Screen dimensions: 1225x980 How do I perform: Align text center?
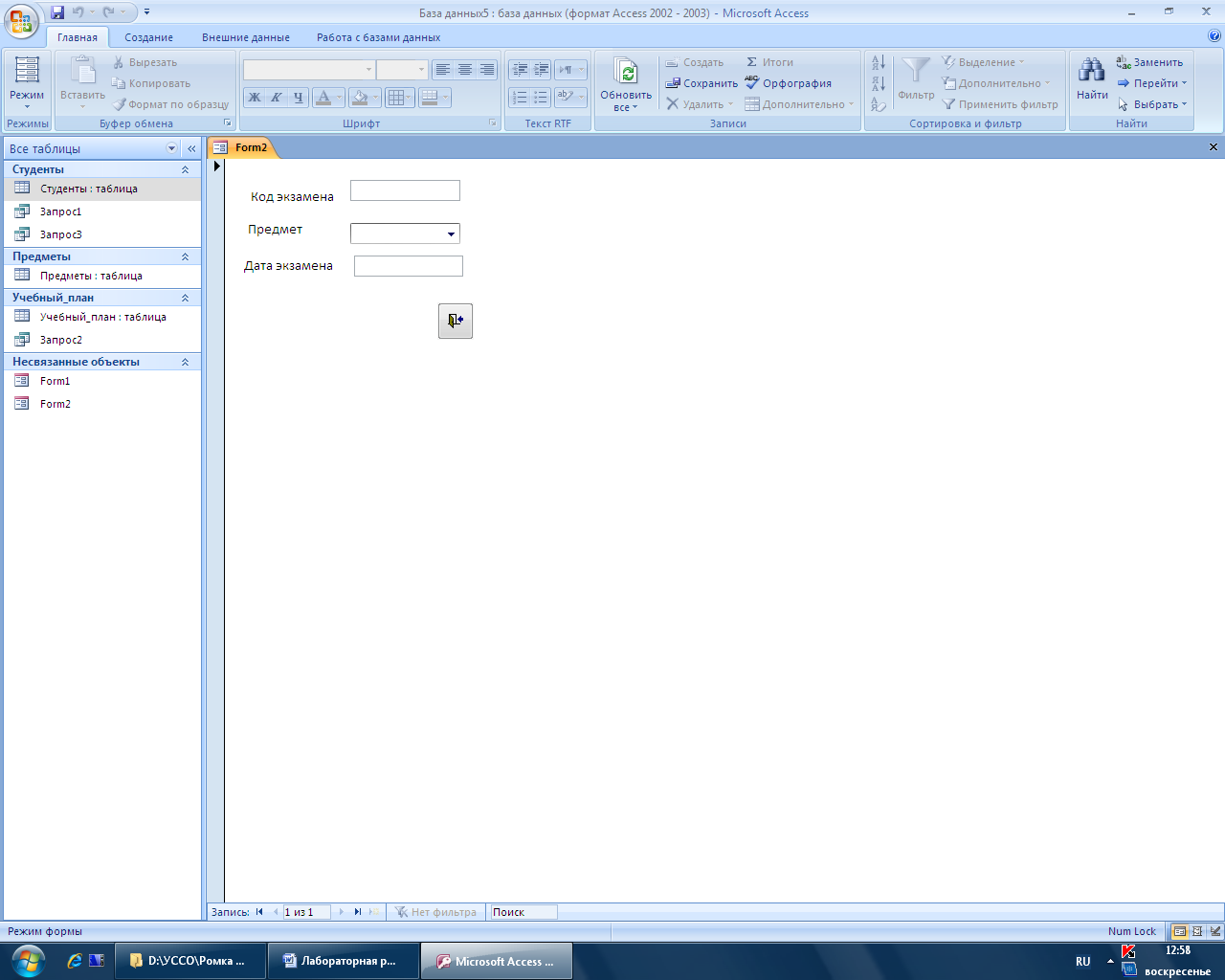coord(465,70)
